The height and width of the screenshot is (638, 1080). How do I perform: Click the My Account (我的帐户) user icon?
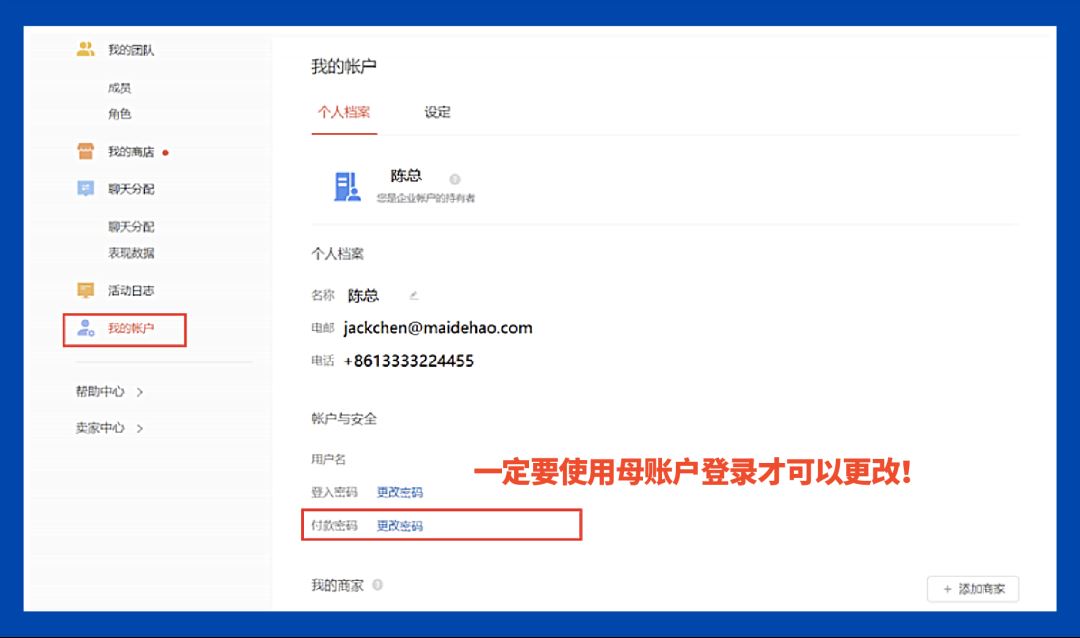(85, 328)
